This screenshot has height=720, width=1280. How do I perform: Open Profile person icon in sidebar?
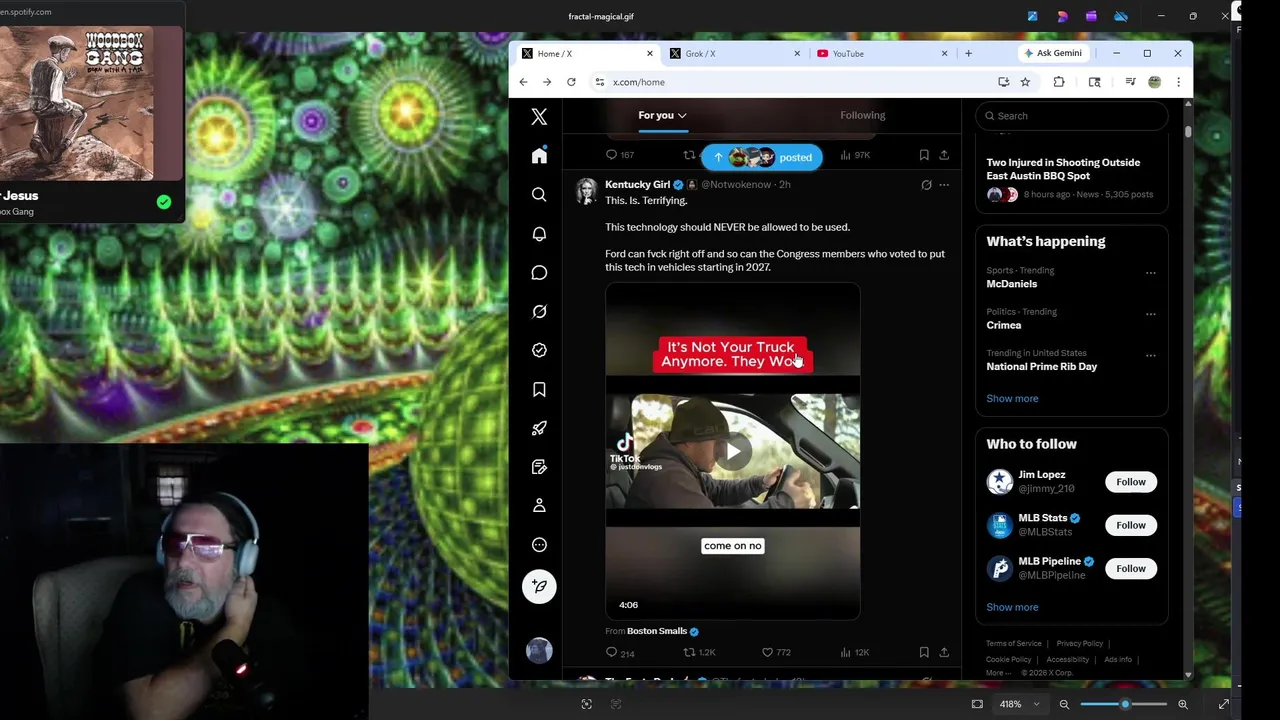[539, 506]
